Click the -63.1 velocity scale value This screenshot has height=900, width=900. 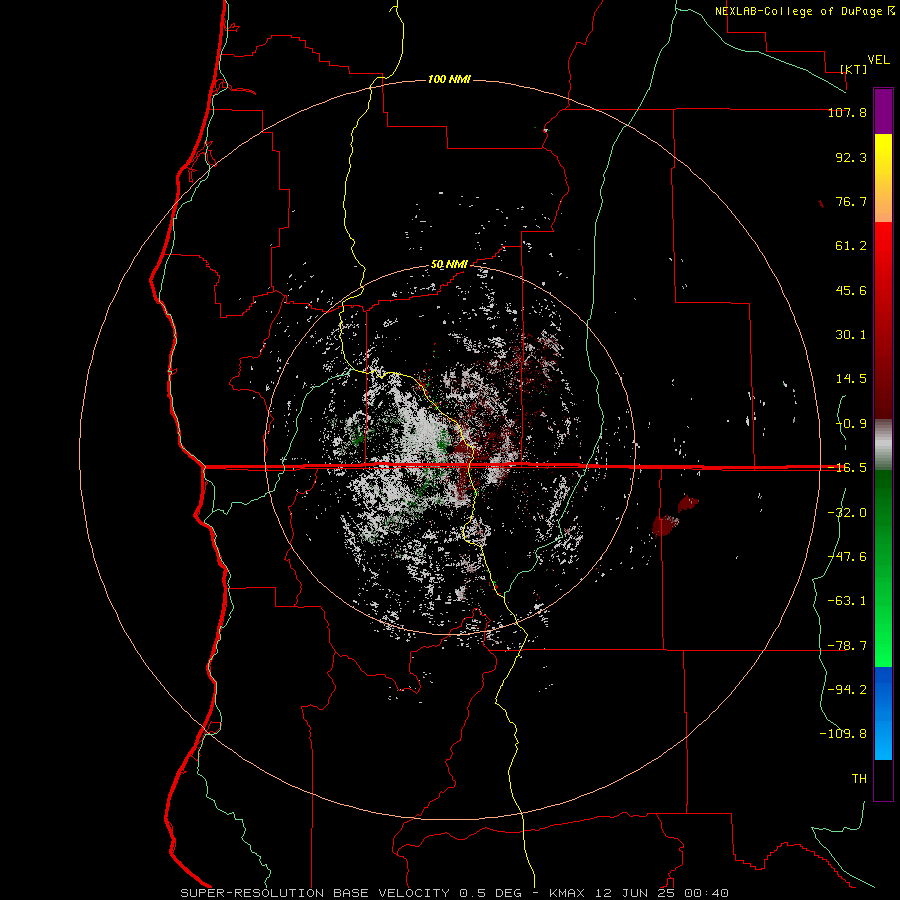847,601
